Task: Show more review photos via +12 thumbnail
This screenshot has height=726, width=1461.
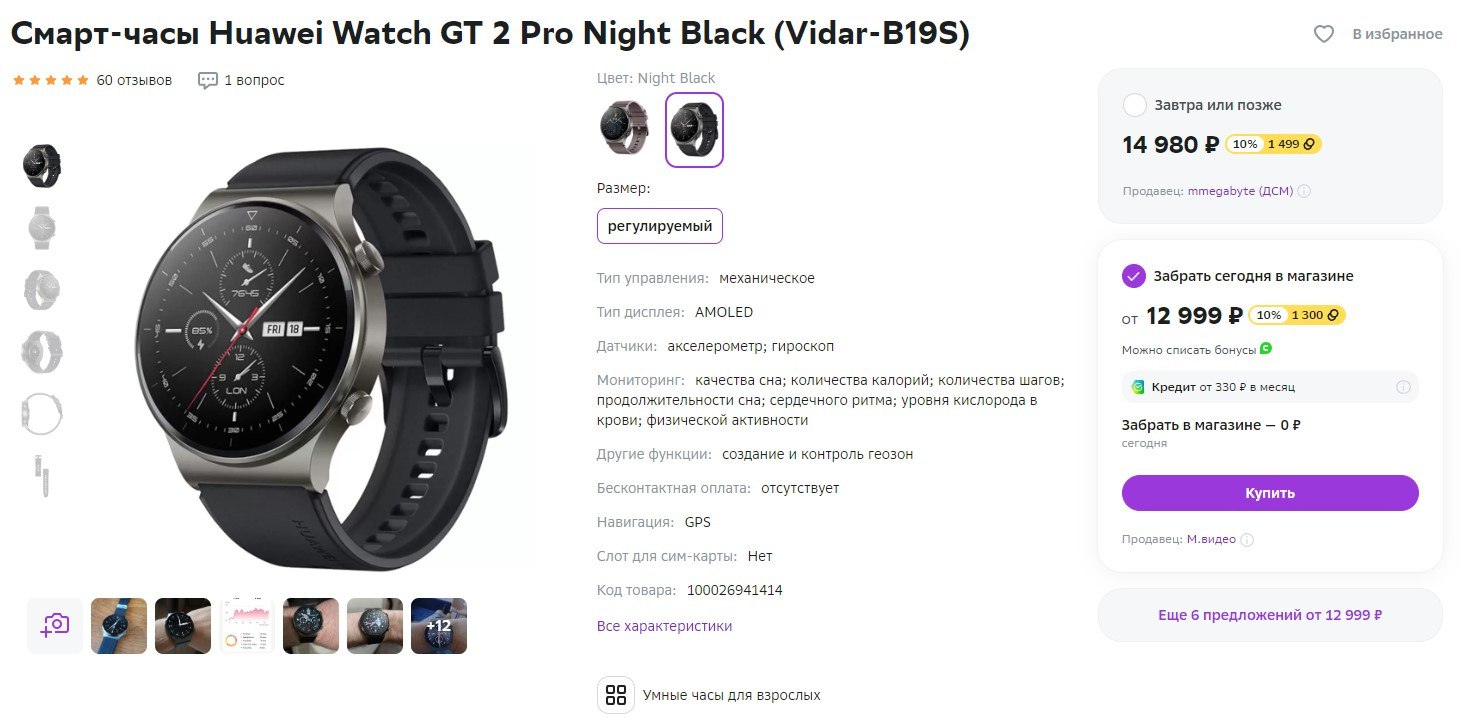Action: pyautogui.click(x=439, y=626)
